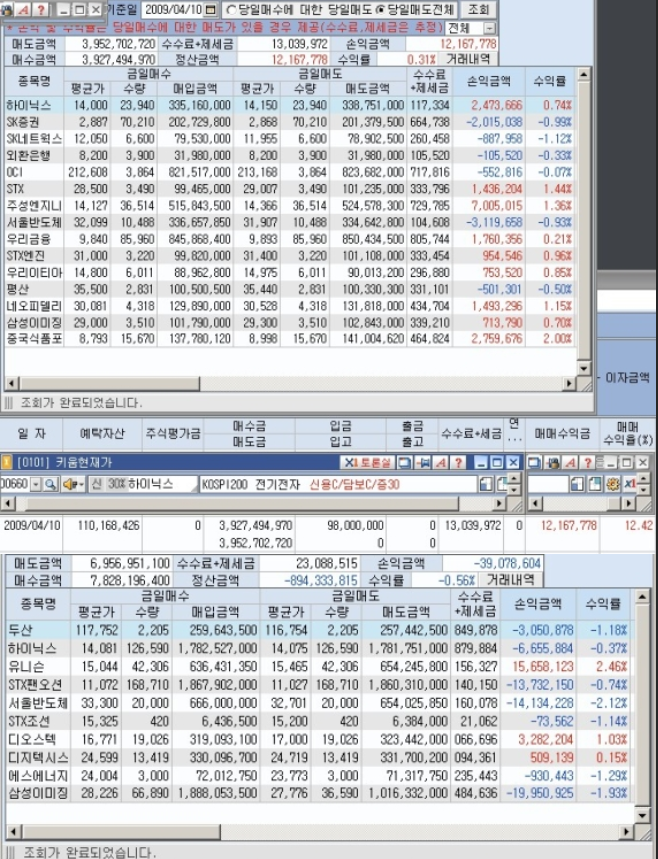Screen dimensions: 658x859
Task: Click up arrow of bottom table scrollbar
Action: 643,597
